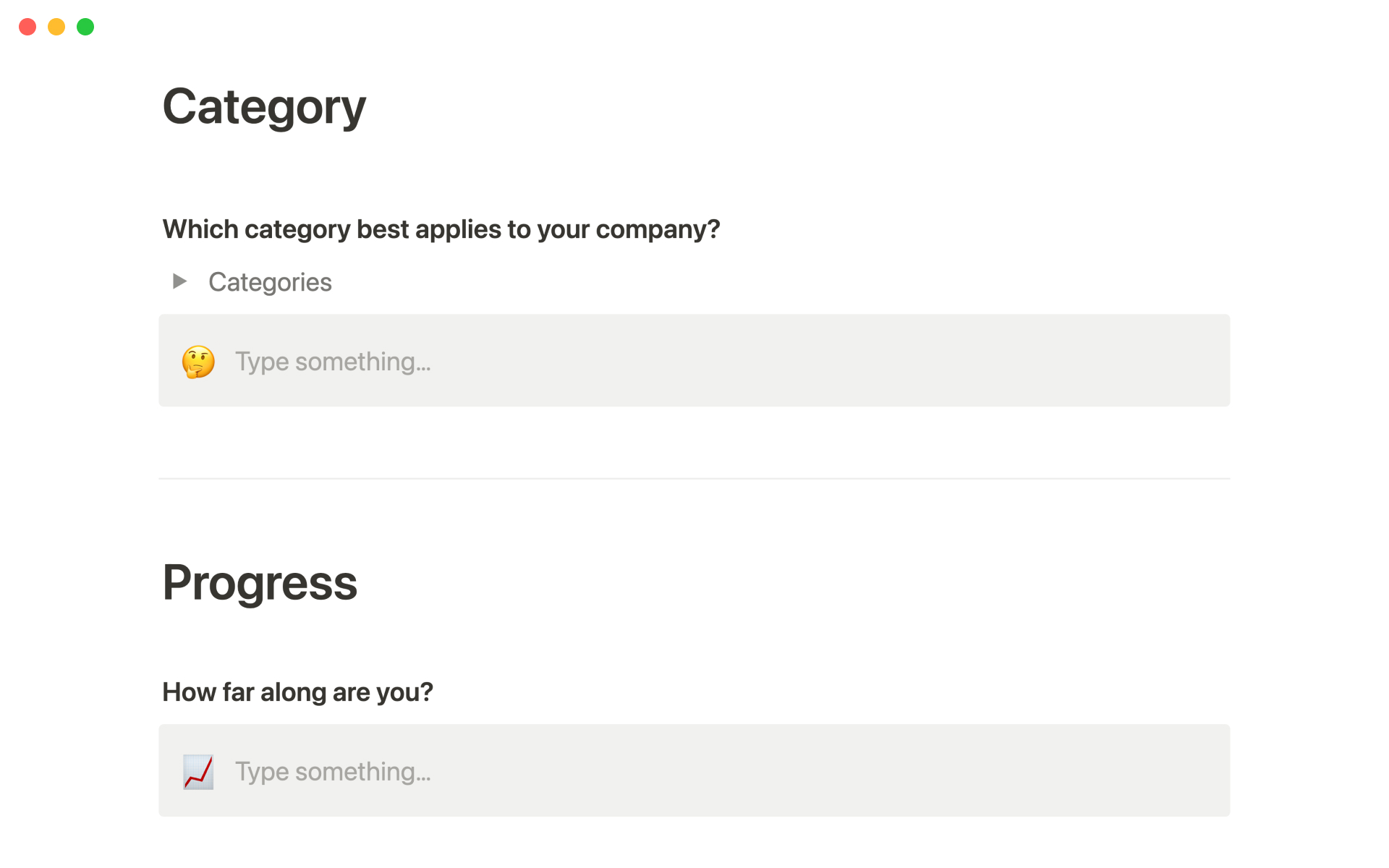The width and height of the screenshot is (1389, 868).
Task: Maximize the window with the green button
Action: [x=85, y=27]
